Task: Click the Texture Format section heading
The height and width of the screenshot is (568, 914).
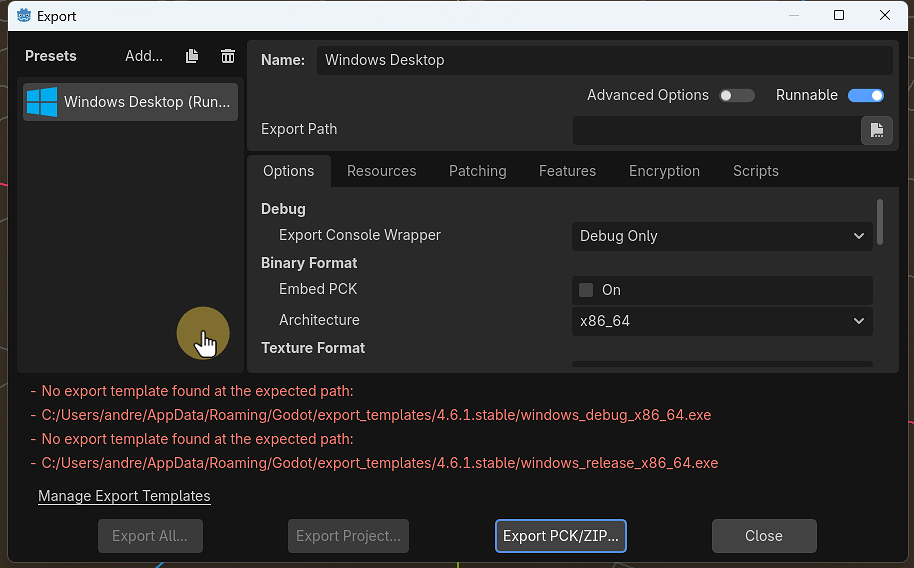Action: click(313, 348)
